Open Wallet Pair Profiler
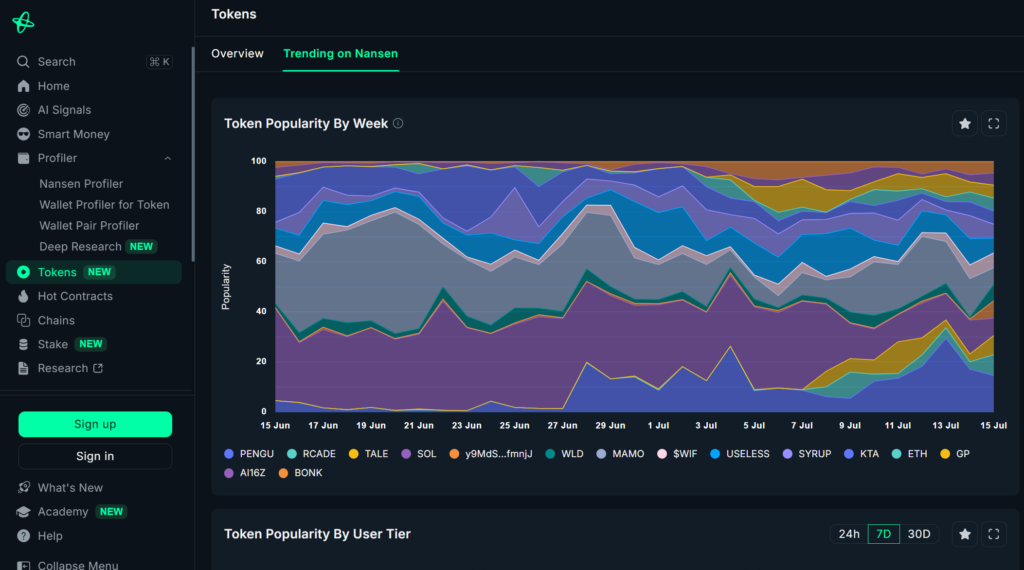The width and height of the screenshot is (1024, 570). 89,226
